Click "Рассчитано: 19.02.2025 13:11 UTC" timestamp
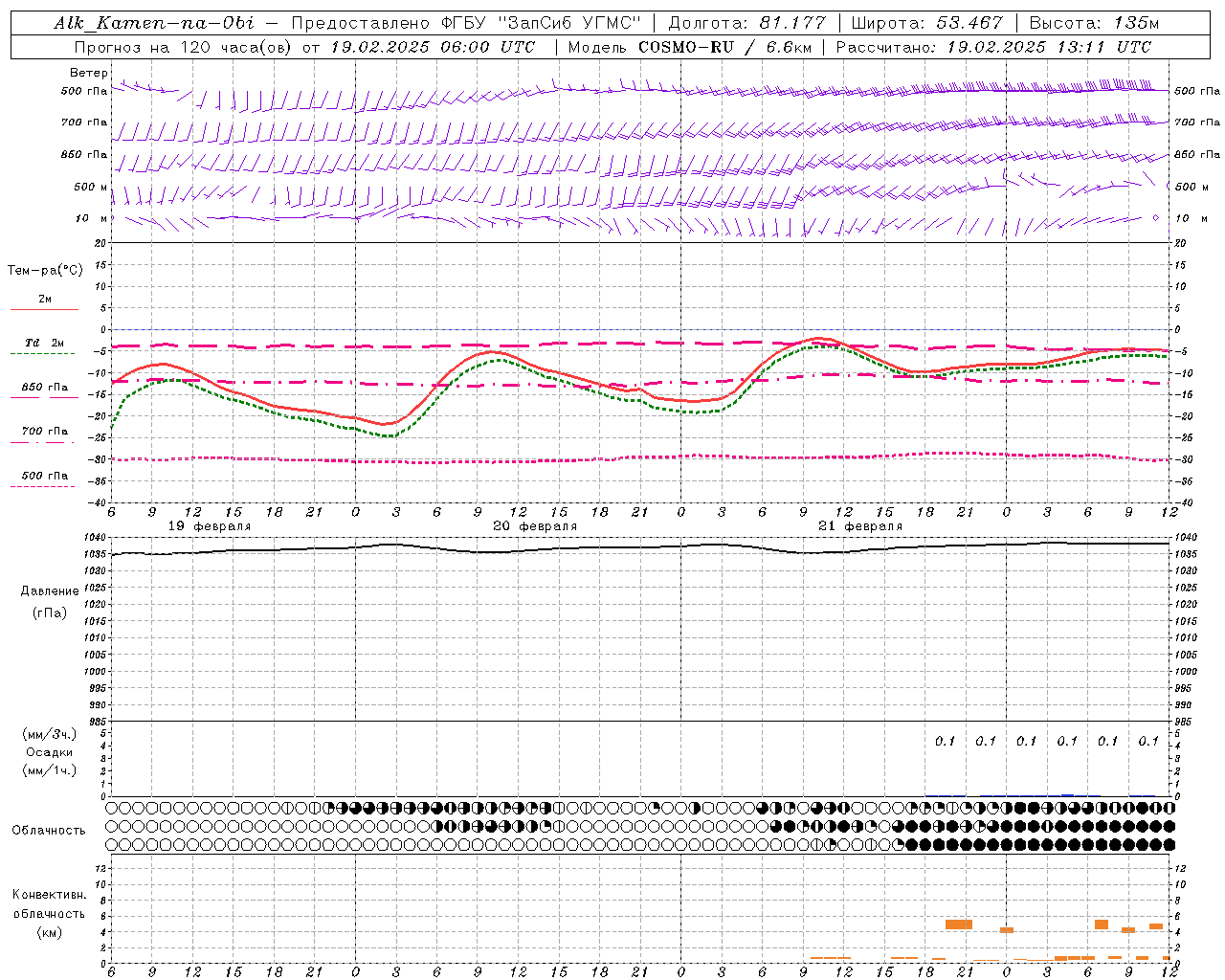The image size is (1225, 980). tap(993, 47)
